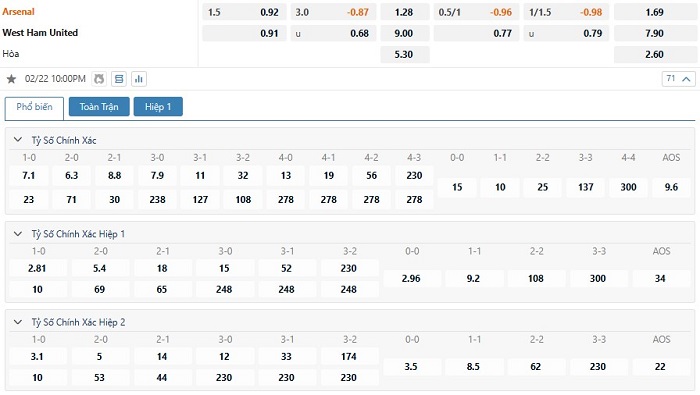
Task: Choose first half draw odds 2.60
Action: click(x=654, y=54)
